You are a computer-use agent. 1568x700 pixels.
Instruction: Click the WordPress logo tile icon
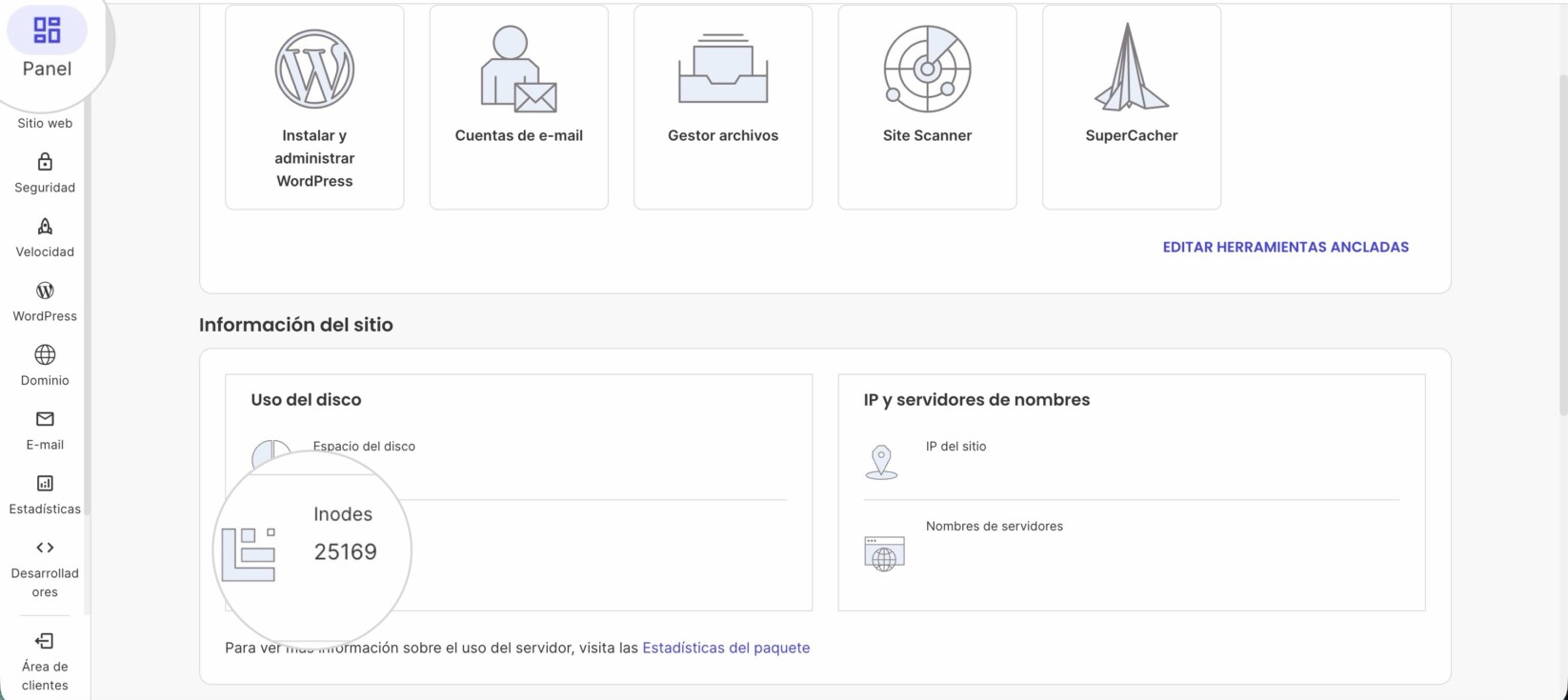(x=314, y=69)
